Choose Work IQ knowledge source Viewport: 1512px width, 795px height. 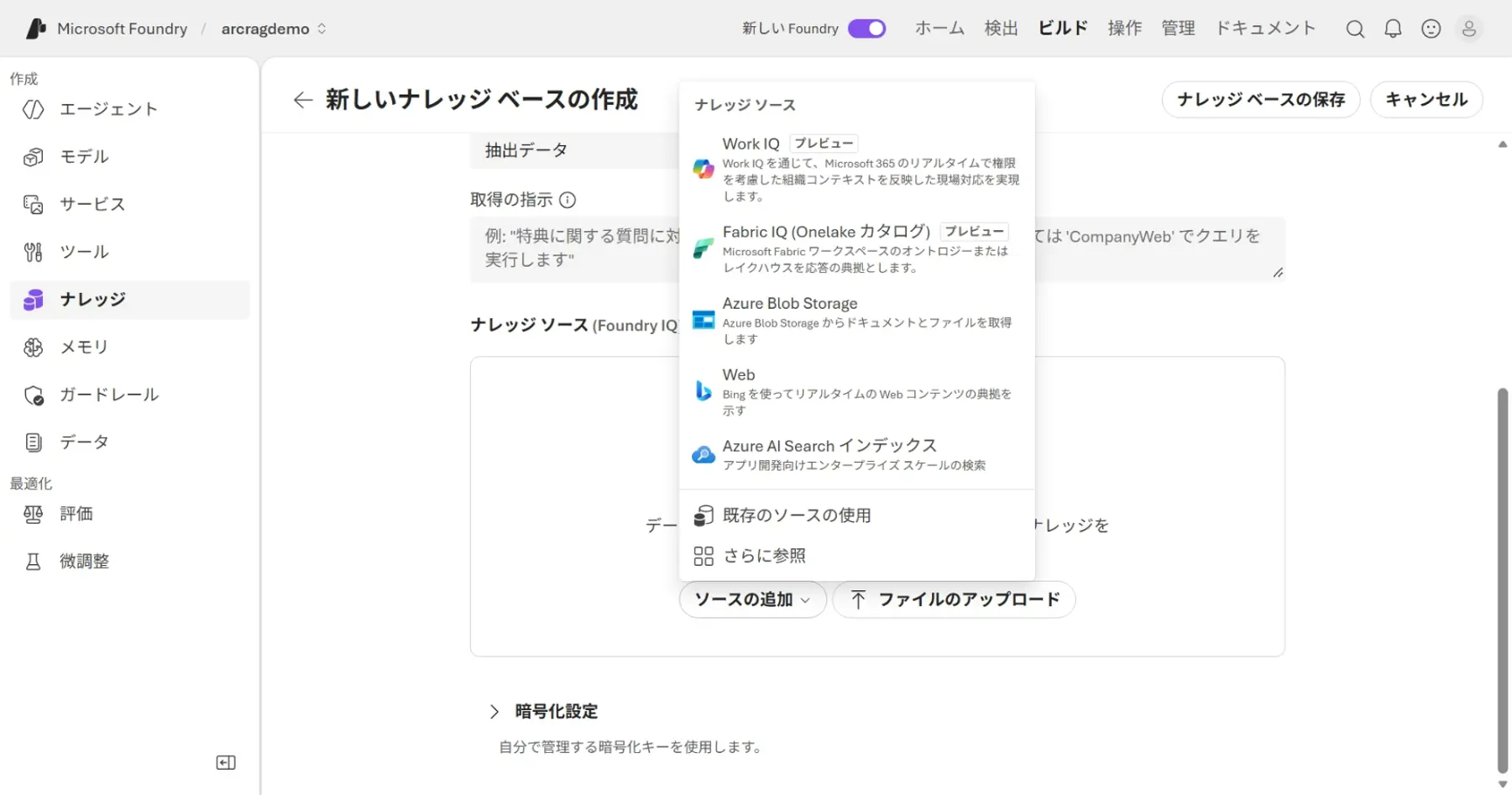856,169
